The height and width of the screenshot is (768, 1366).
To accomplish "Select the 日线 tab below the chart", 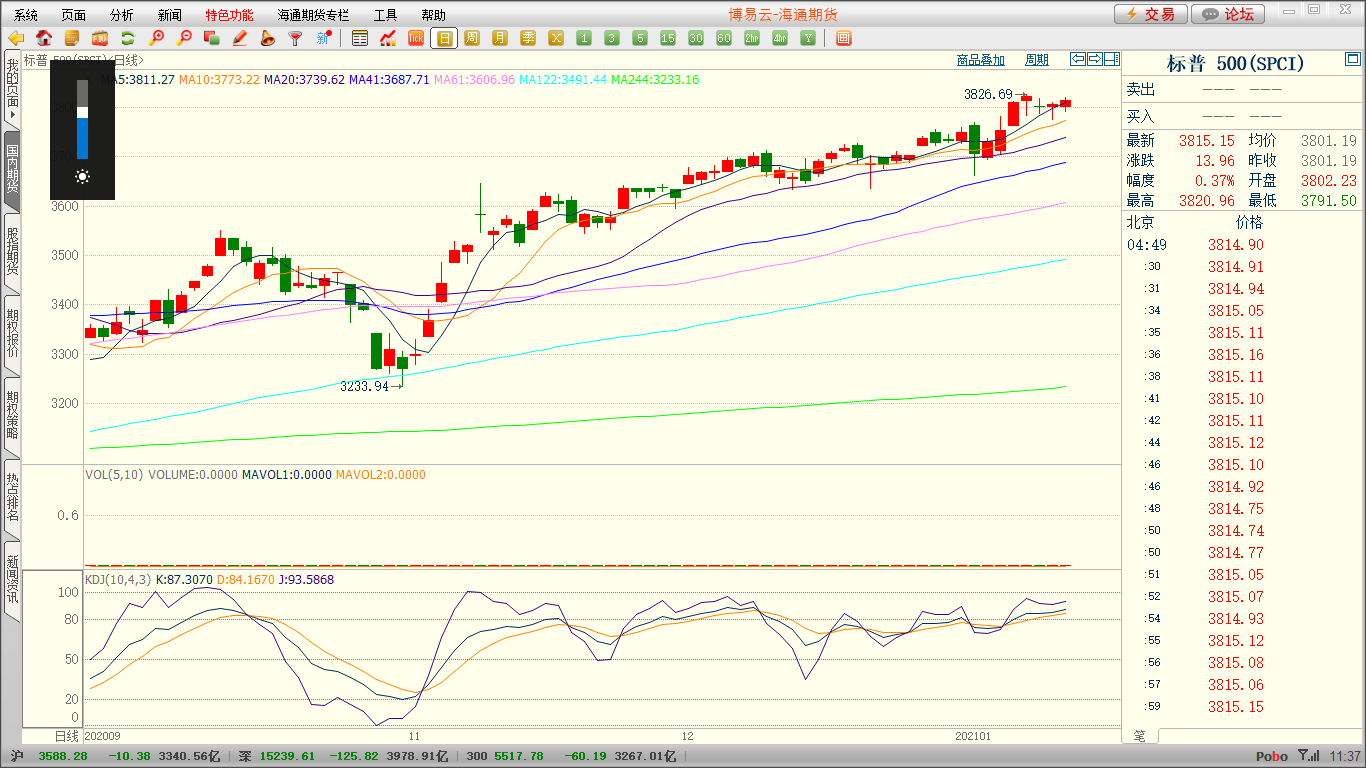I will [x=66, y=735].
